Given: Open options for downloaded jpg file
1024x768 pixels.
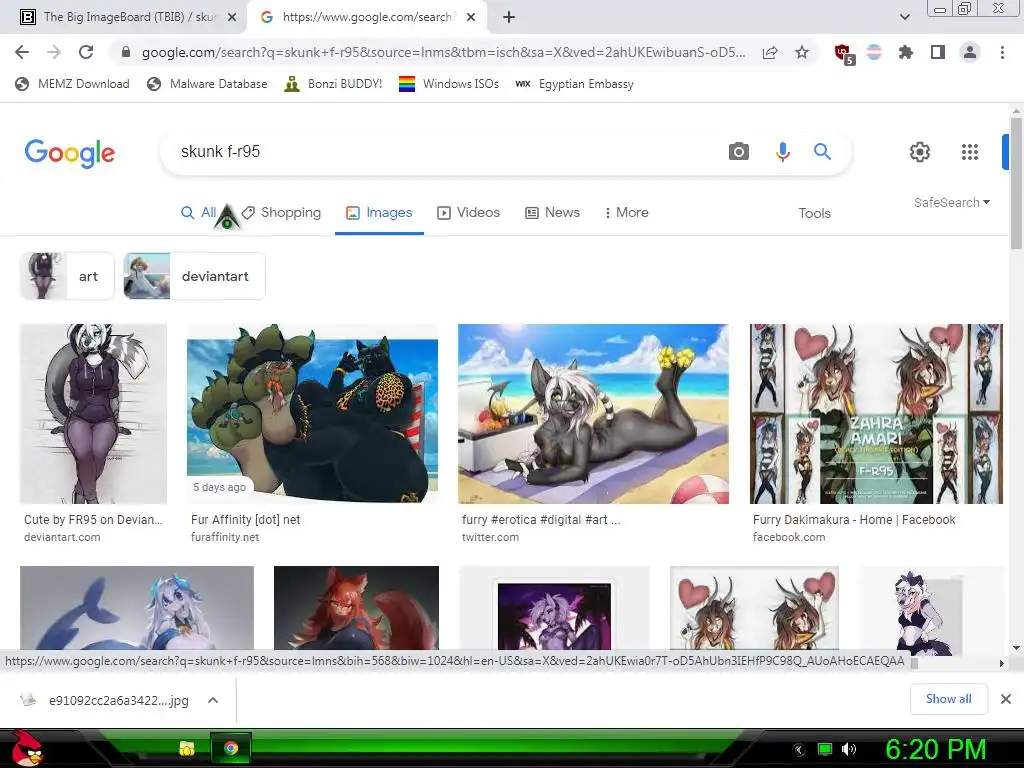Looking at the screenshot, I should tap(212, 700).
